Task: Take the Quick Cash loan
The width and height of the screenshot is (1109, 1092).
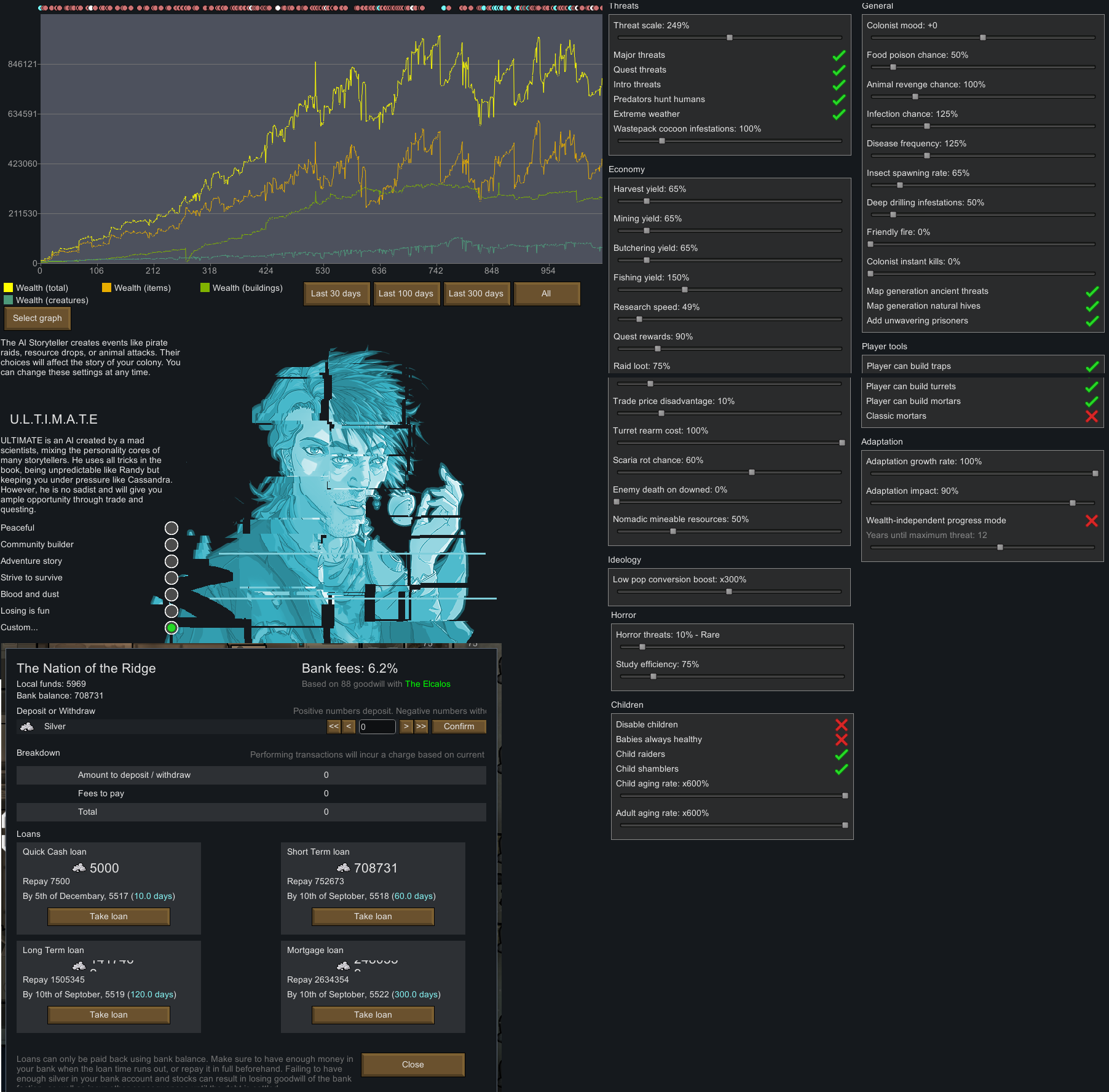Action: point(109,917)
